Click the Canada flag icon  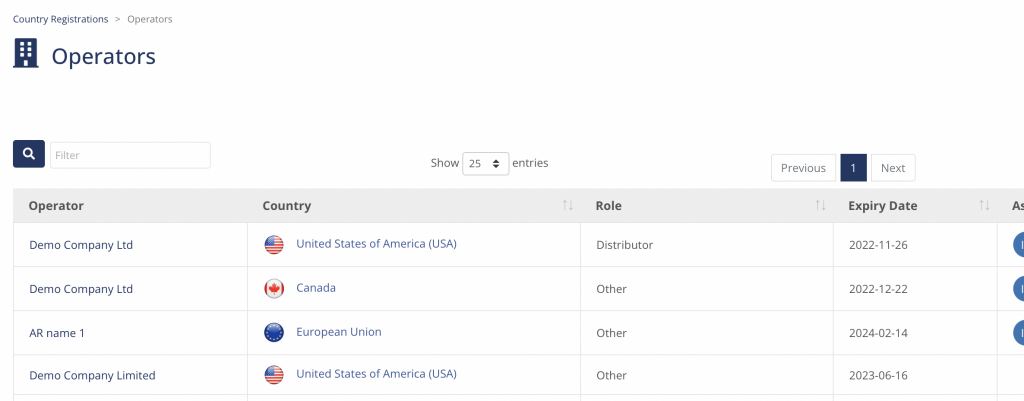point(274,289)
